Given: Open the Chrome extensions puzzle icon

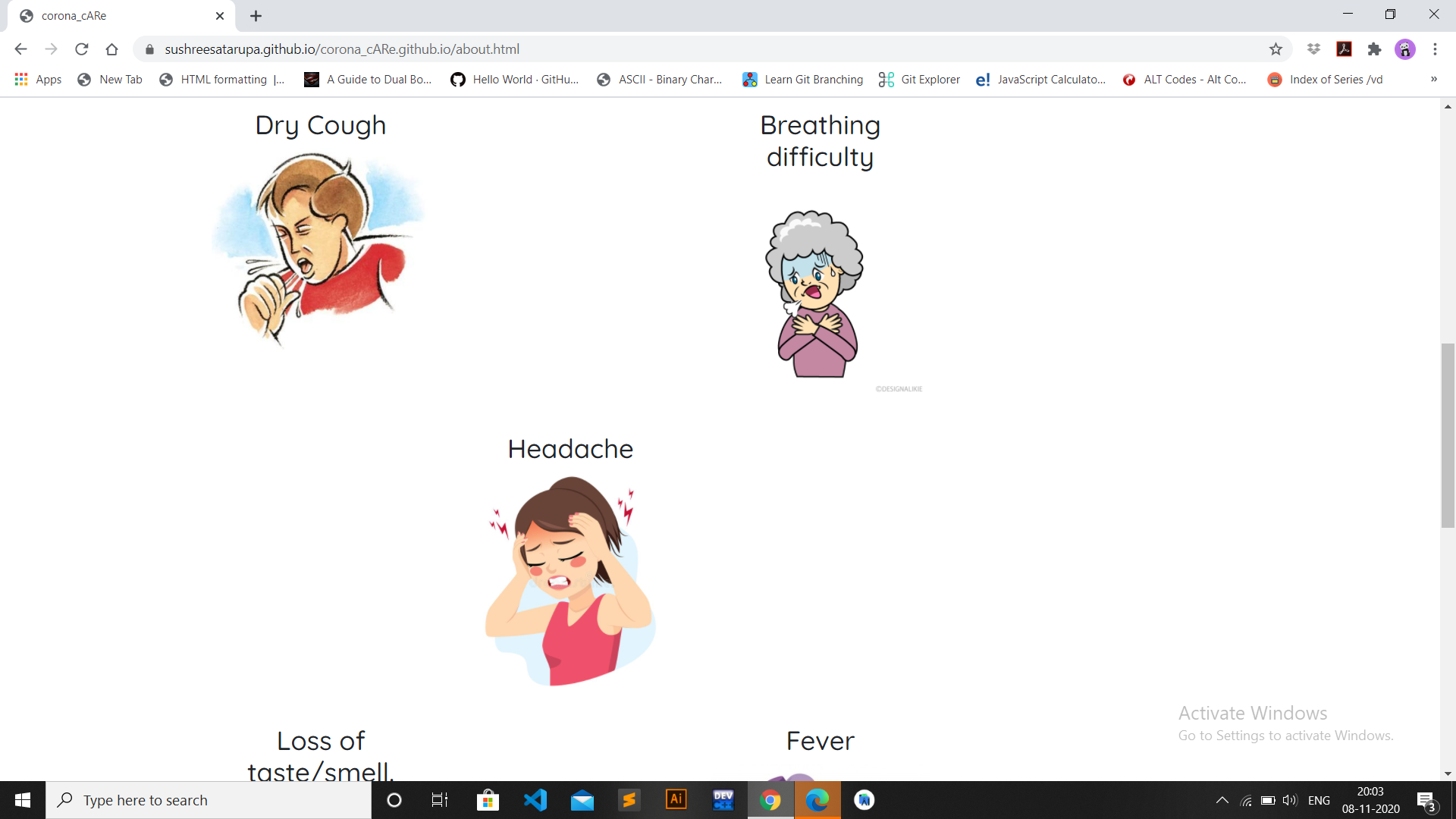Looking at the screenshot, I should click(1374, 49).
